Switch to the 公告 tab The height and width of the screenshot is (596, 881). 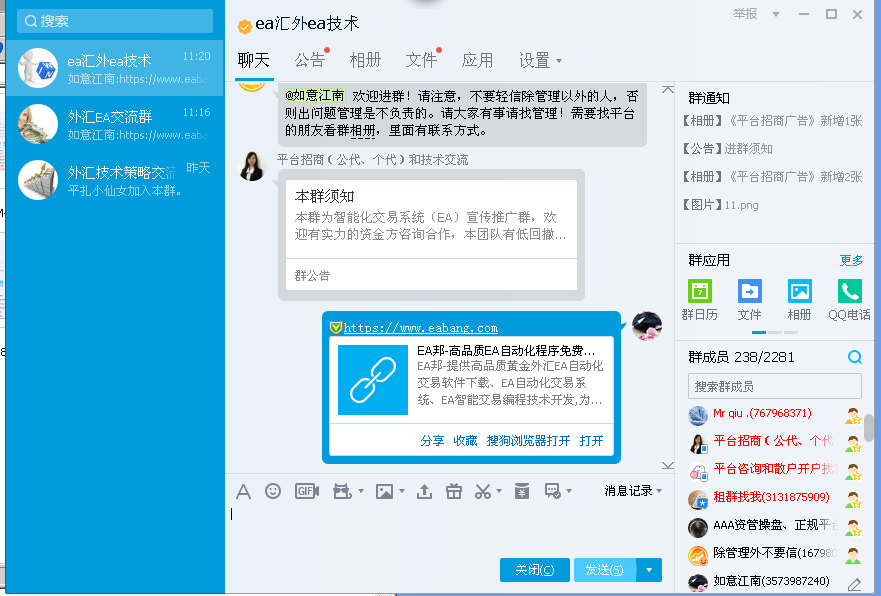click(x=310, y=60)
